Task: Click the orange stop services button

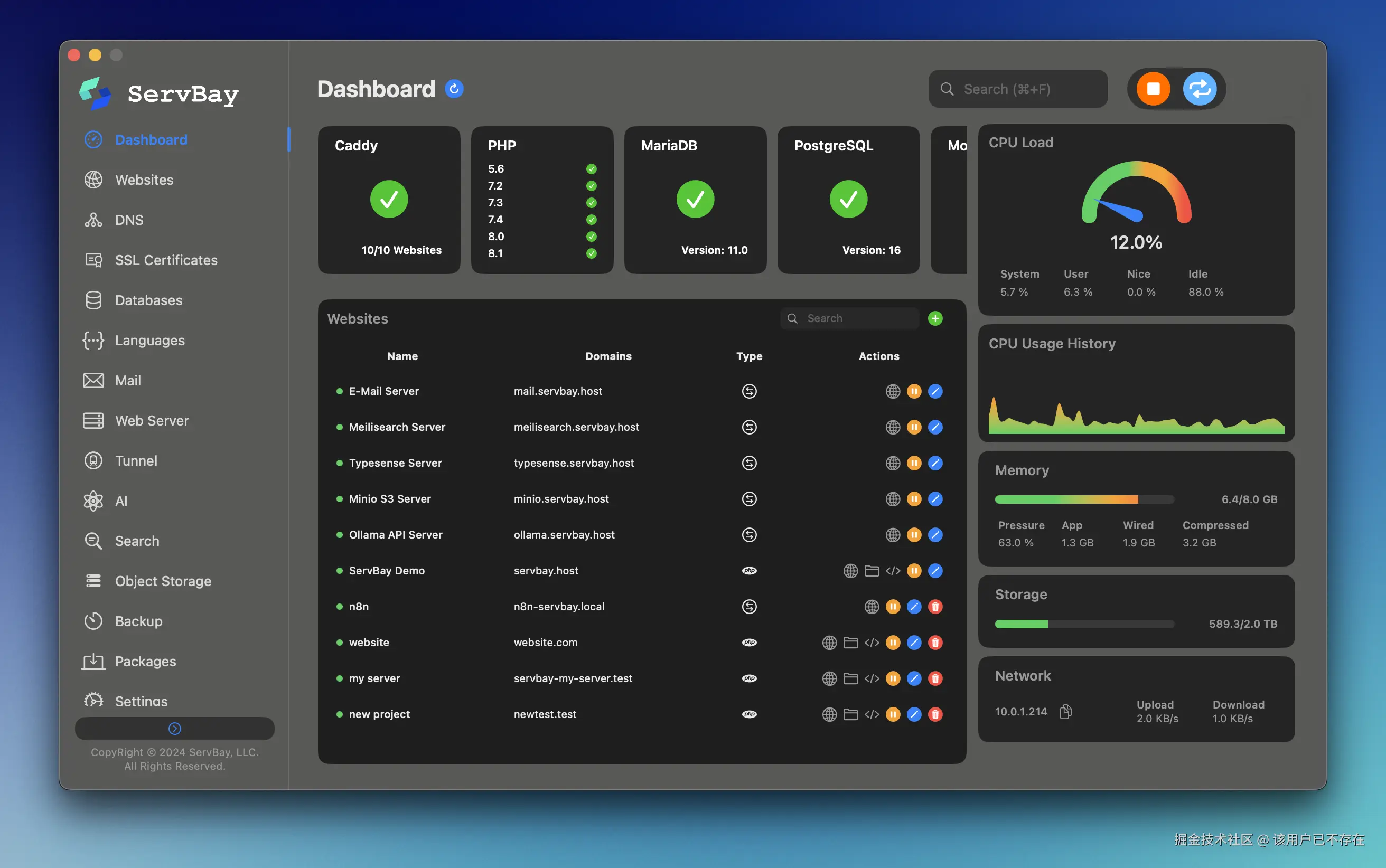Action: coord(1153,89)
